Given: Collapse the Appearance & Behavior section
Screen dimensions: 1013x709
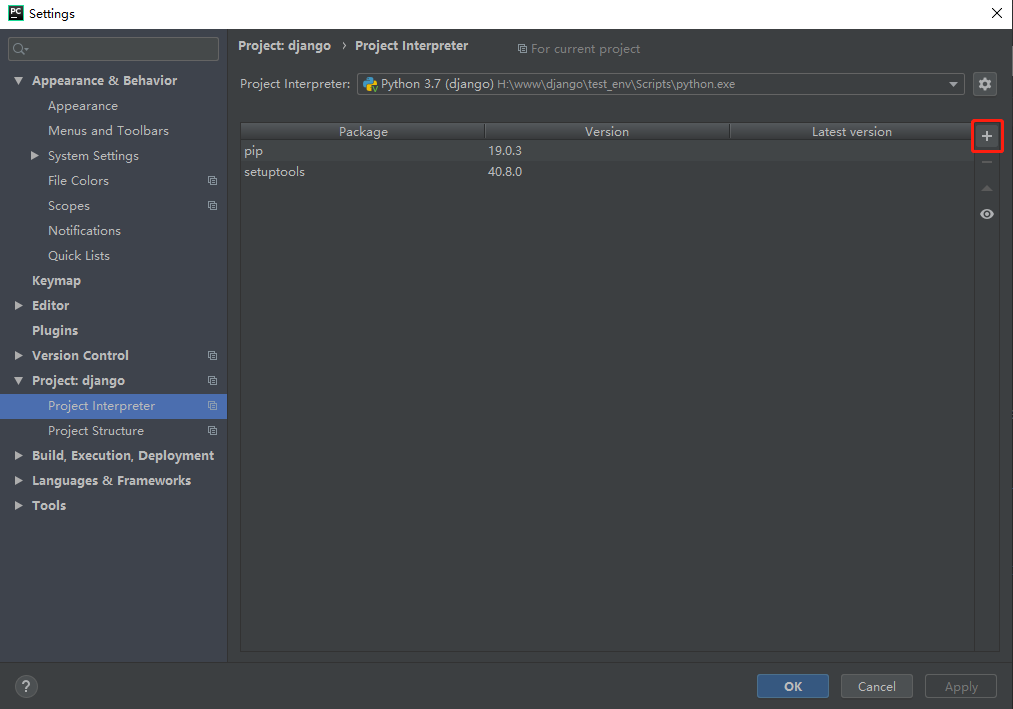Looking at the screenshot, I should click(x=16, y=80).
